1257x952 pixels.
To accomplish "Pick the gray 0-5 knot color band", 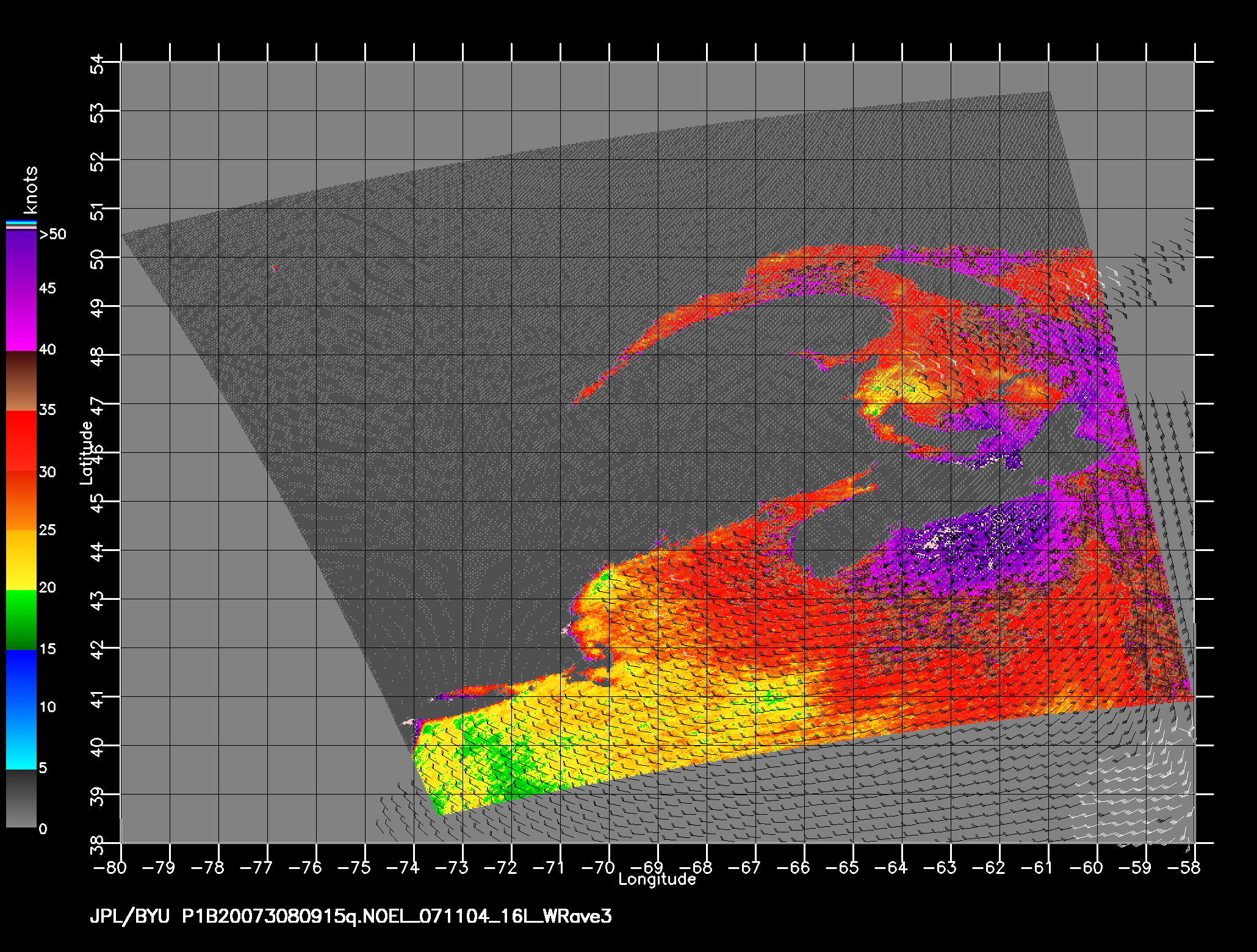I will 21,798.
